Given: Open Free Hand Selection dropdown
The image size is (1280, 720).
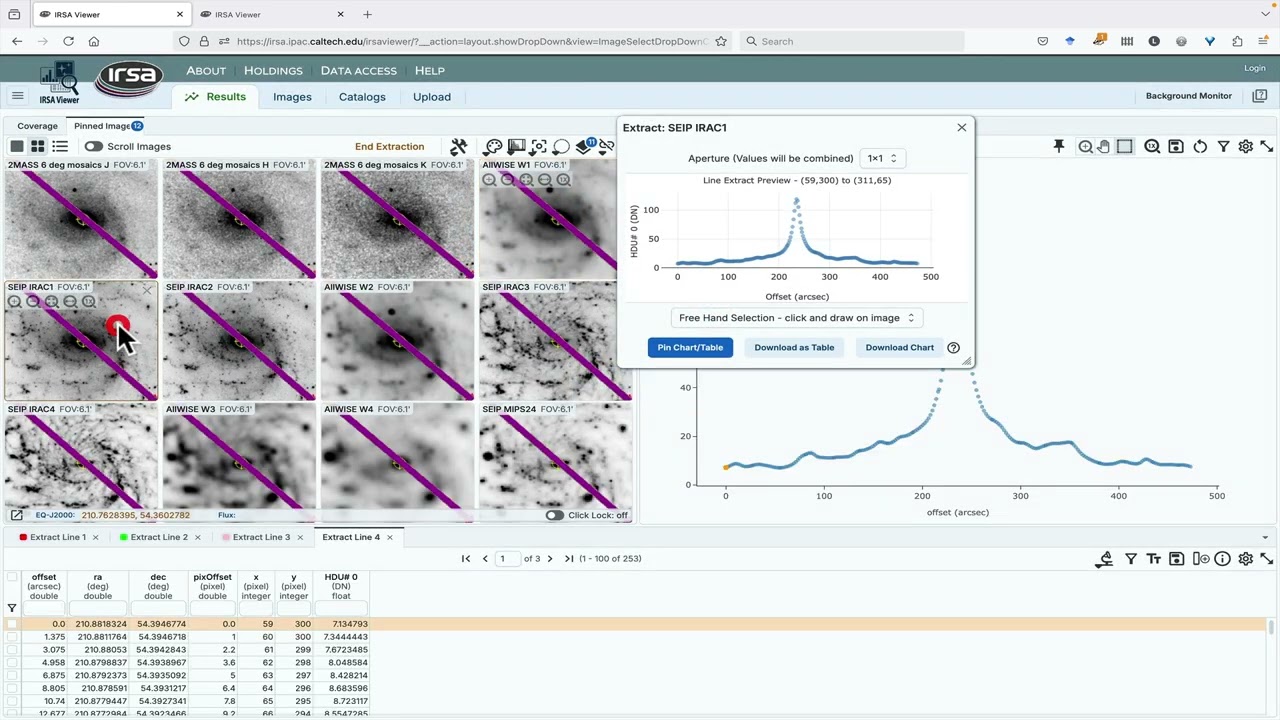Looking at the screenshot, I should tap(796, 318).
